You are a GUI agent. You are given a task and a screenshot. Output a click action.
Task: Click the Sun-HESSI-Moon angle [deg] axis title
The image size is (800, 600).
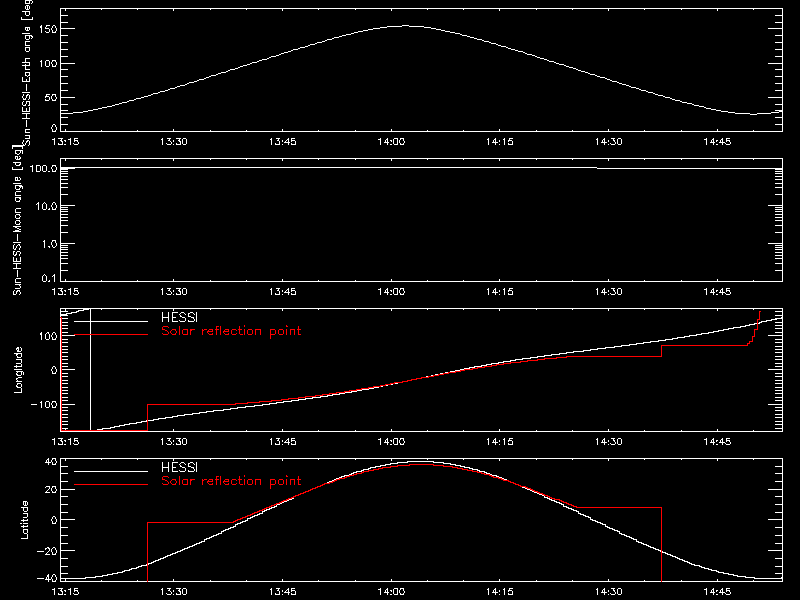[17, 220]
